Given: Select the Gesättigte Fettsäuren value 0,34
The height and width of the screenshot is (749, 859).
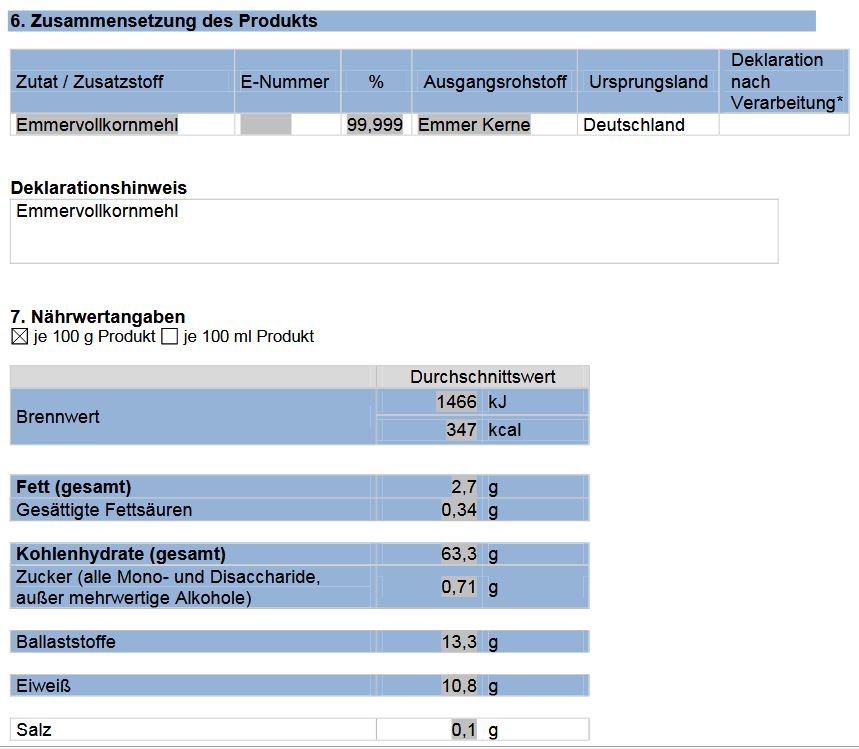Looking at the screenshot, I should pos(457,509).
